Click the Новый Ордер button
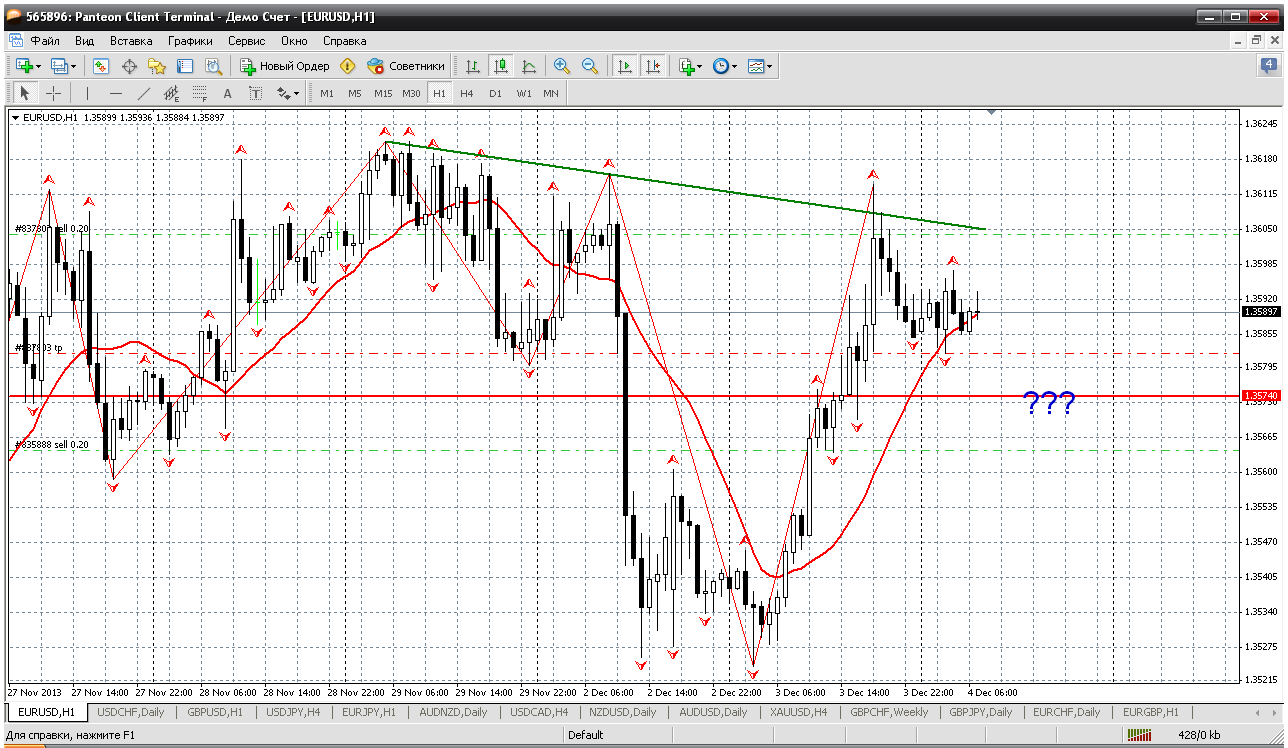The image size is (1288, 748). pos(285,66)
